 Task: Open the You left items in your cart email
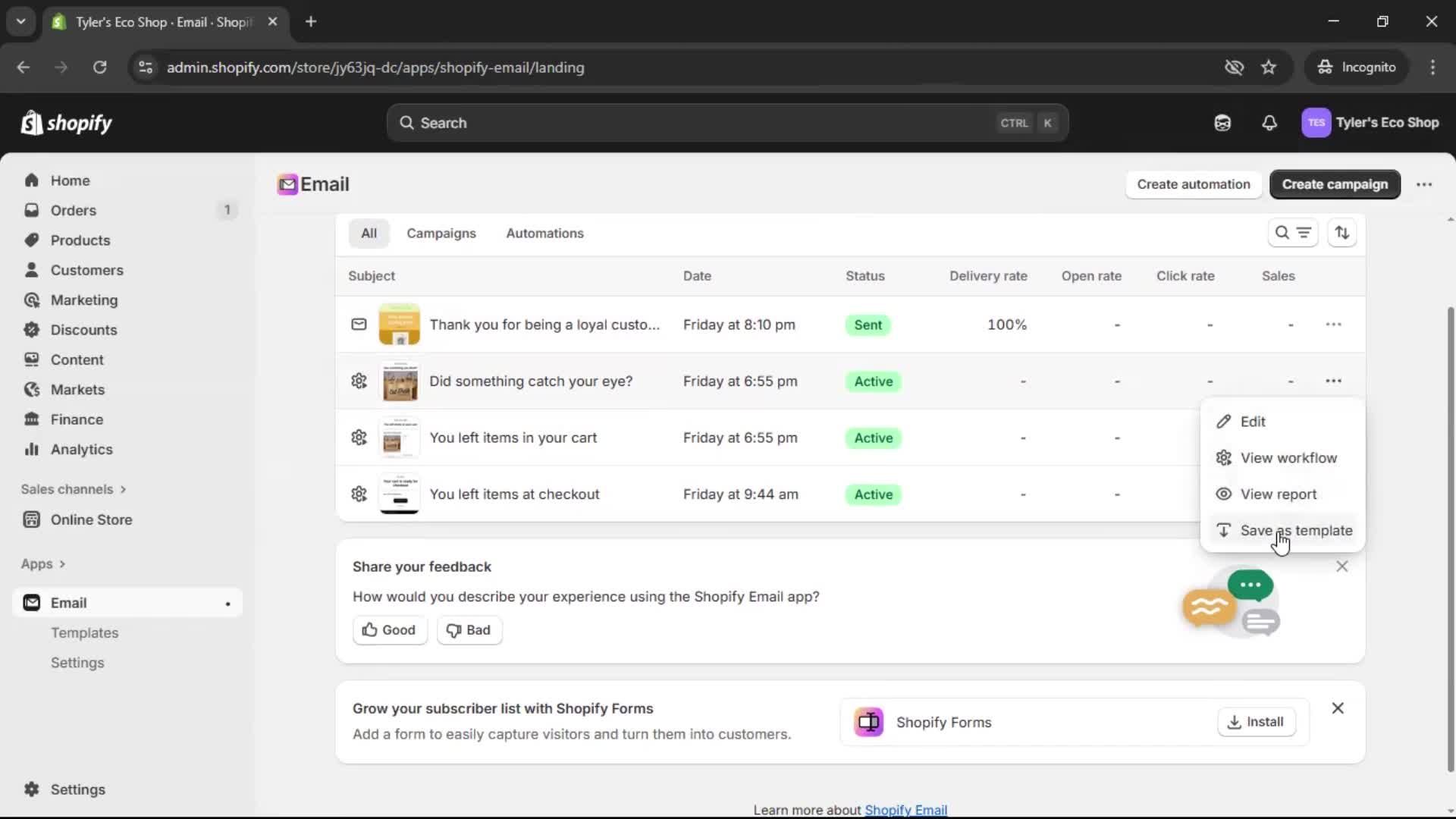point(513,438)
